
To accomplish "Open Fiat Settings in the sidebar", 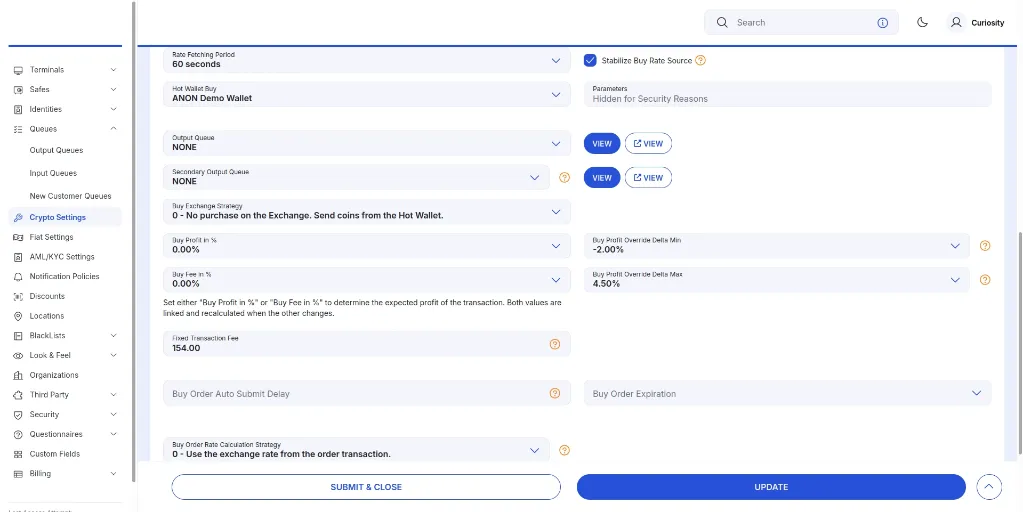I will point(51,237).
